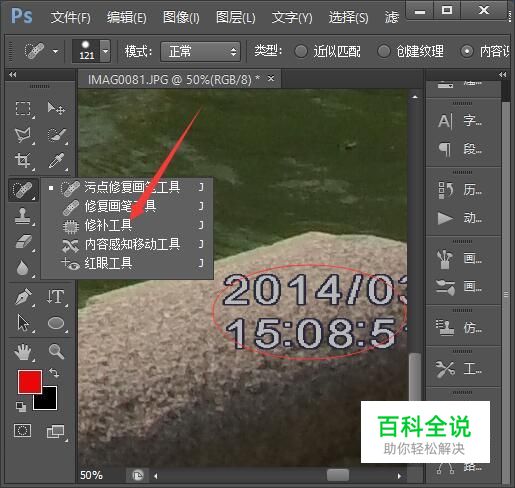
Task: Open the tool preset picker arrow
Action: (x=55, y=51)
